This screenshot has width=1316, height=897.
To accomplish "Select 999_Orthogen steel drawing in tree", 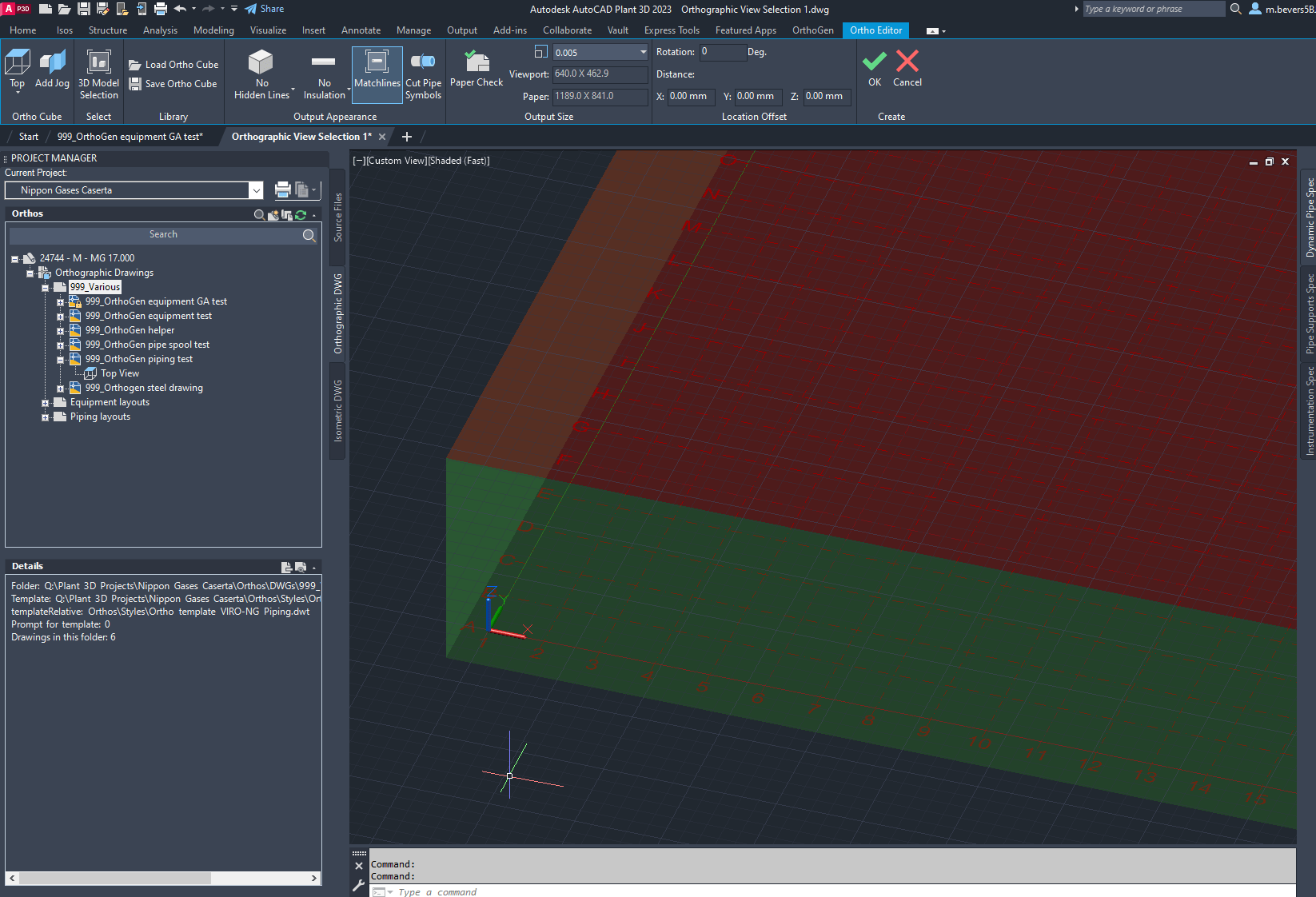I will tap(144, 388).
